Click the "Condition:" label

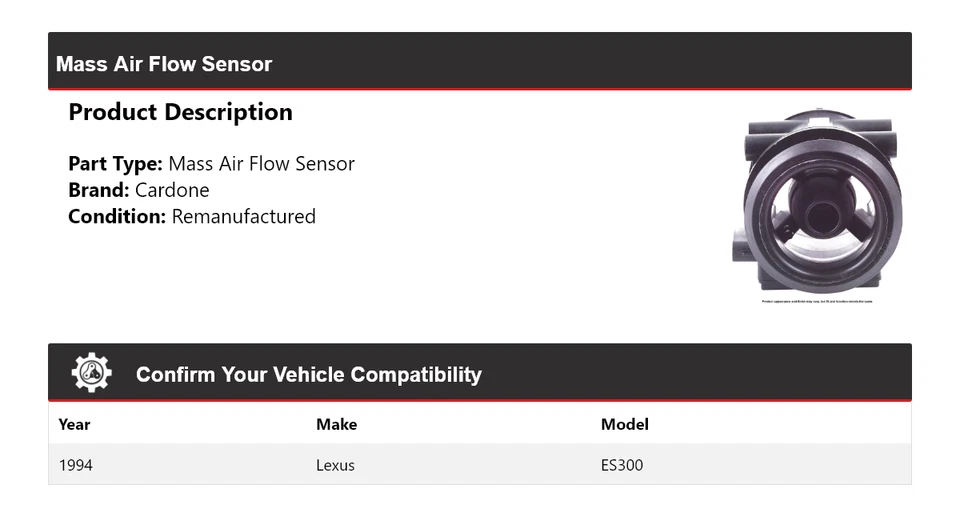pos(117,216)
